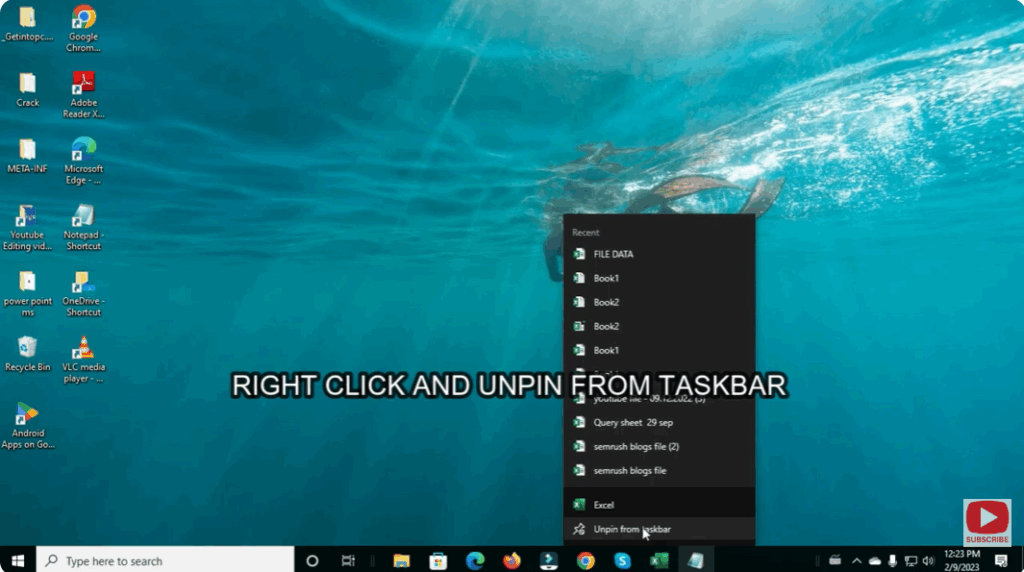The image size is (1024, 572).
Task: Open Skype from the taskbar
Action: coord(622,560)
